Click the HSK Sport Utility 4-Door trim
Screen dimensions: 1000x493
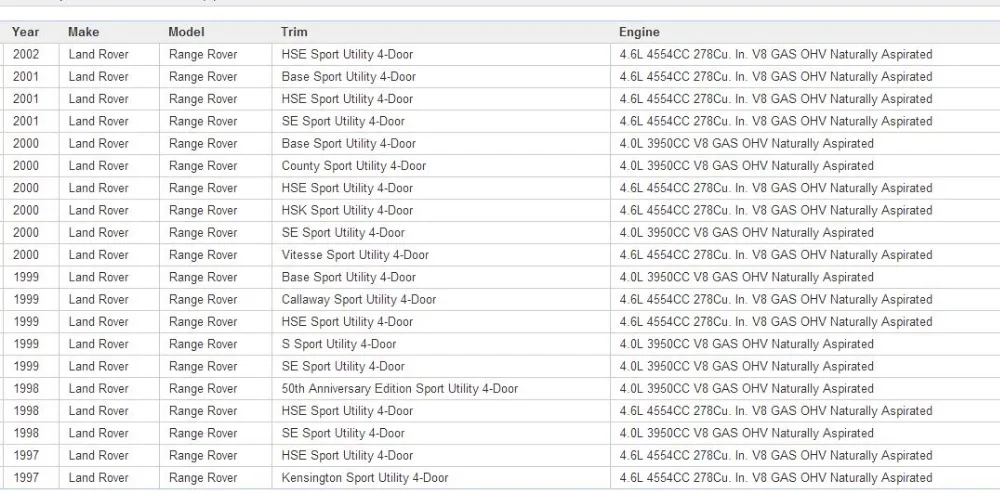(347, 210)
